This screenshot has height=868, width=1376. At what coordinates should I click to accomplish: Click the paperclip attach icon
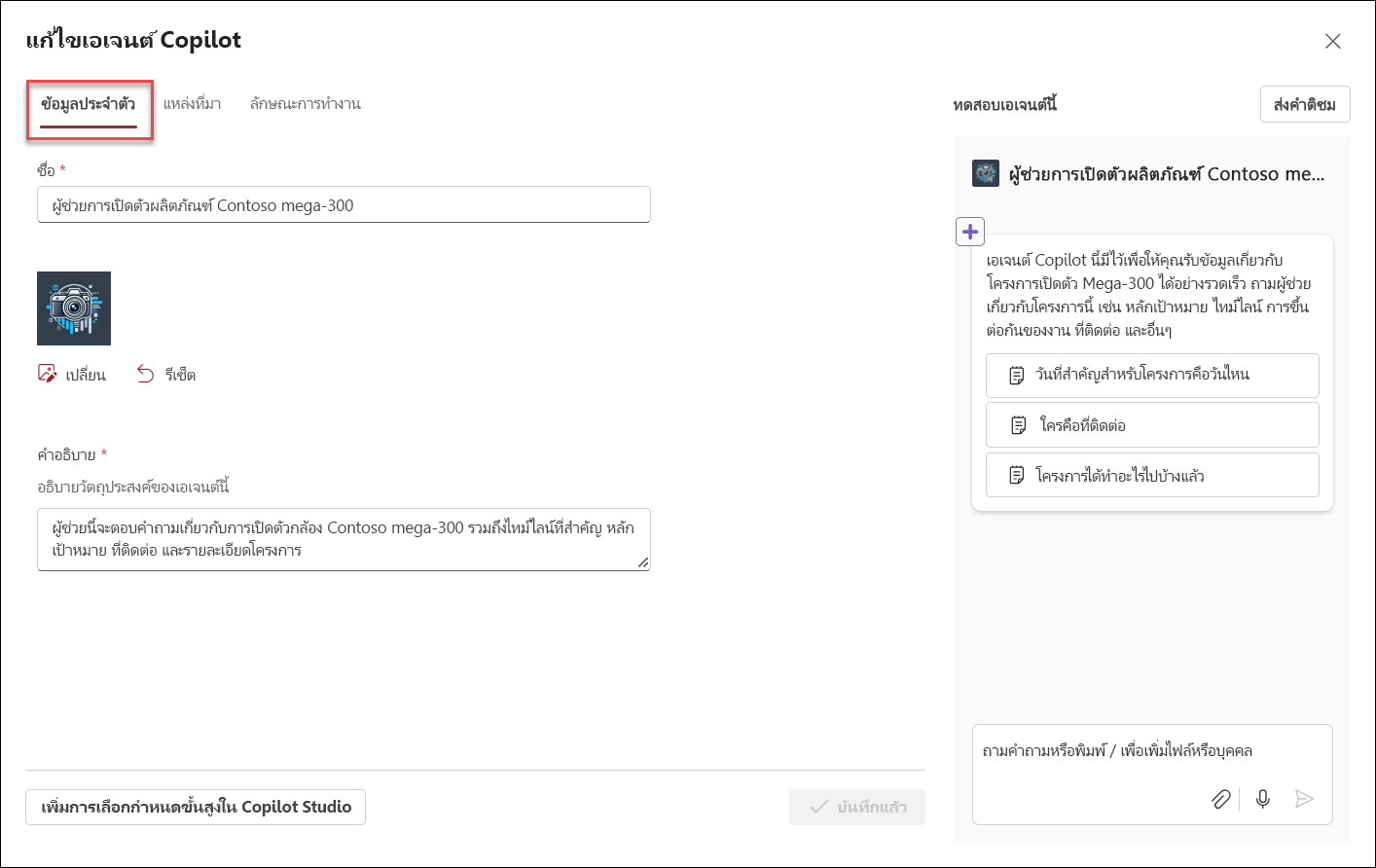click(x=1220, y=799)
